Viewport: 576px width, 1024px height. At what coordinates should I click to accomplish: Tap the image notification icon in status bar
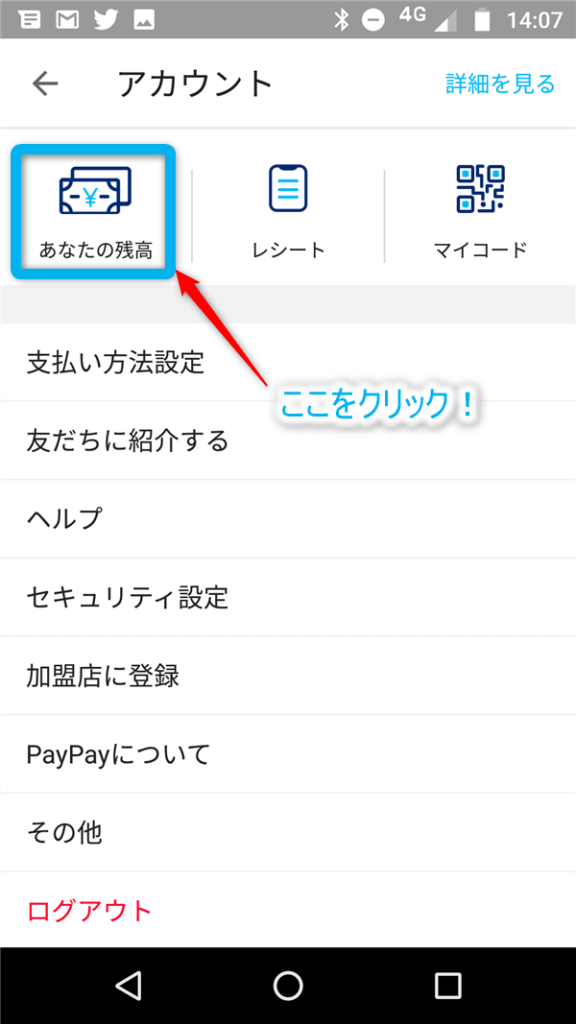144,20
